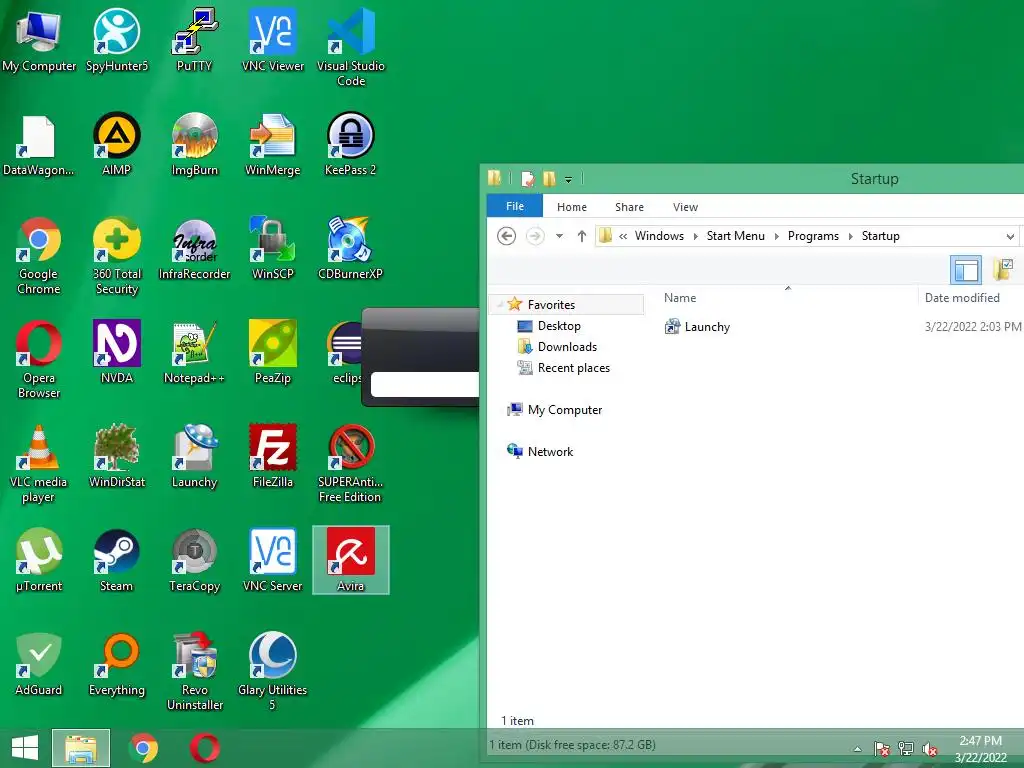Open Quick Access Toolbar customize dropdown

568,179
